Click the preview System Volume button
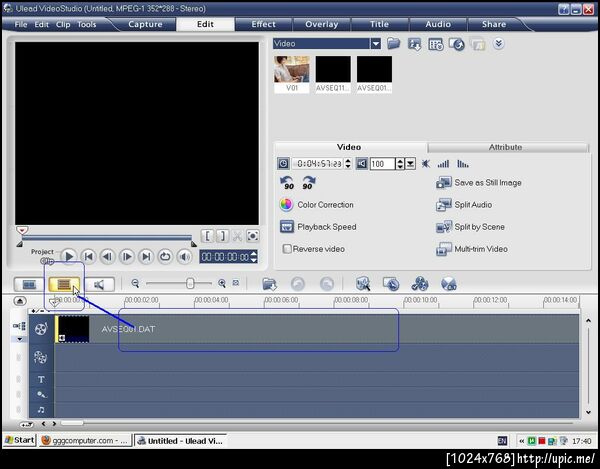600x469 pixels. (184, 257)
